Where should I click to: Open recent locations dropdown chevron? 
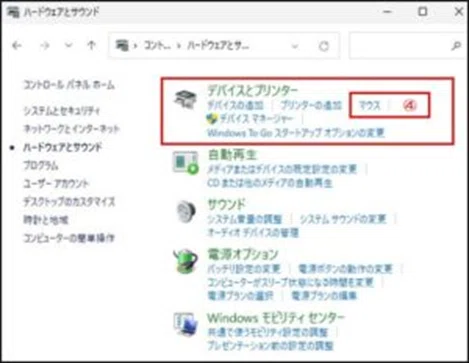pyautogui.click(x=68, y=45)
